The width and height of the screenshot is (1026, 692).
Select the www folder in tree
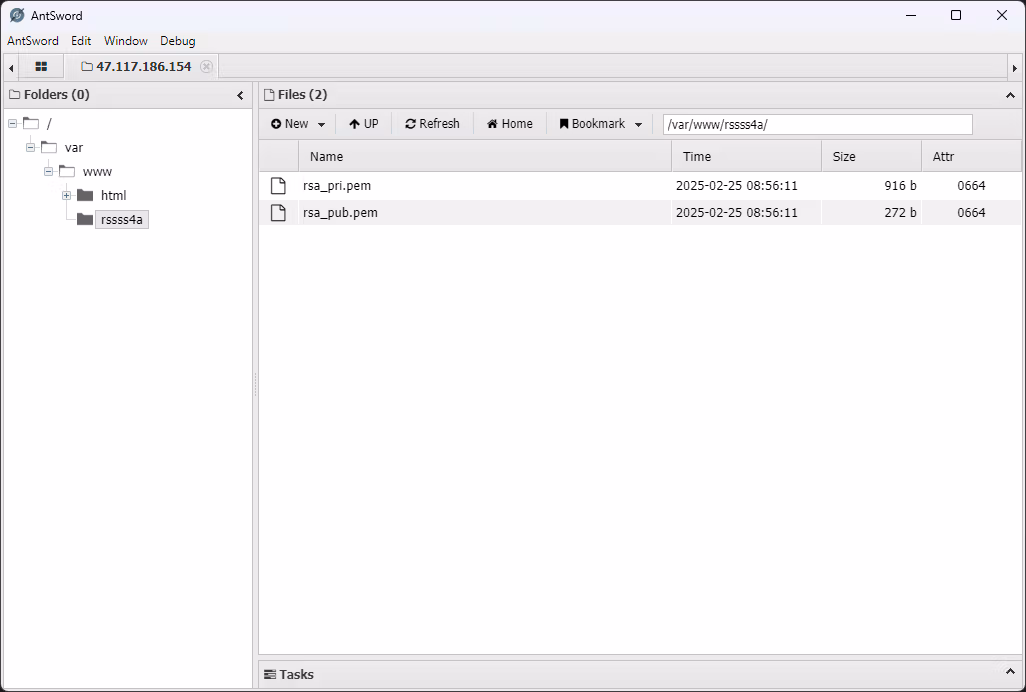[x=97, y=172]
